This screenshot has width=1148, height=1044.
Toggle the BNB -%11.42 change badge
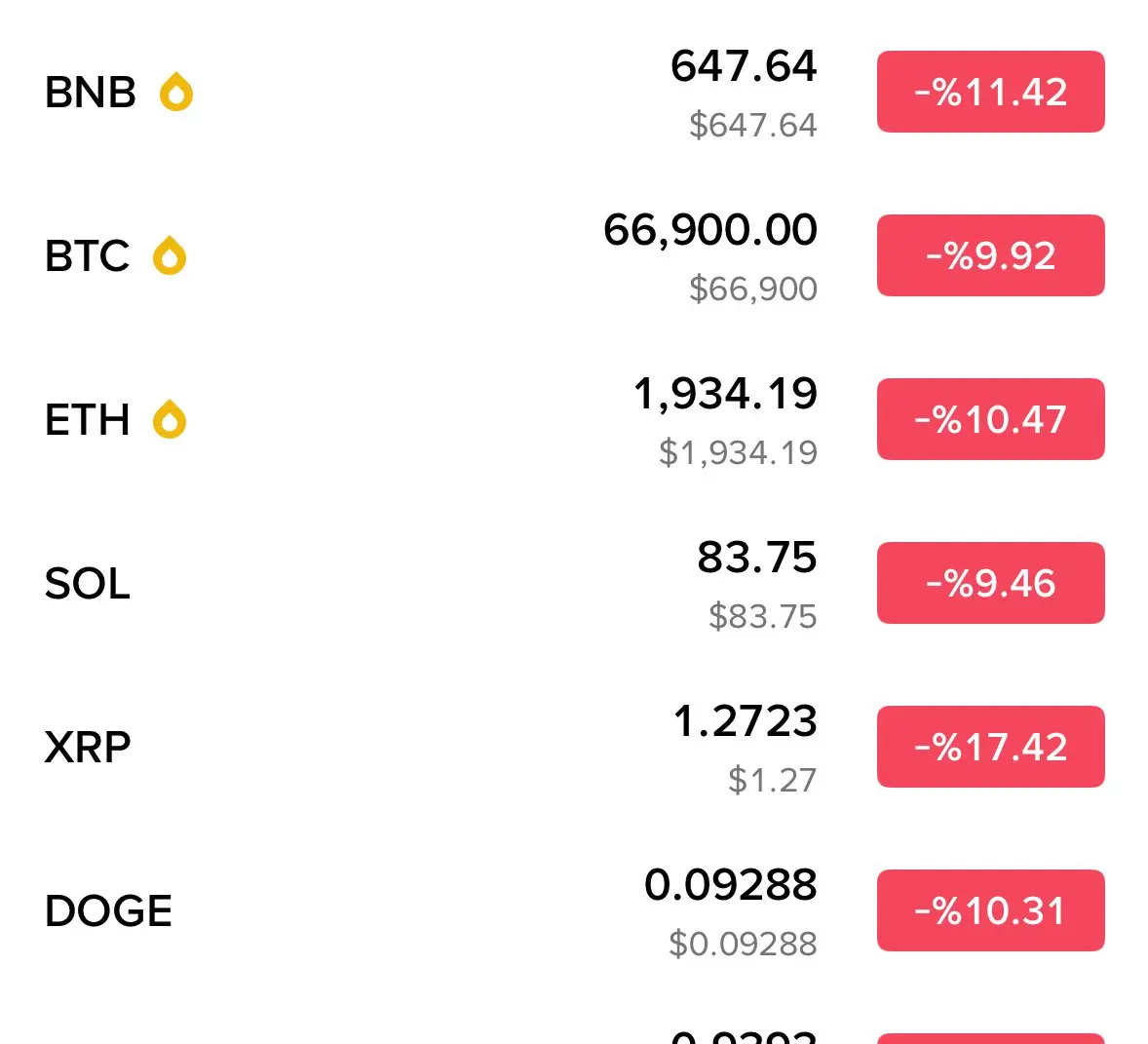[990, 92]
